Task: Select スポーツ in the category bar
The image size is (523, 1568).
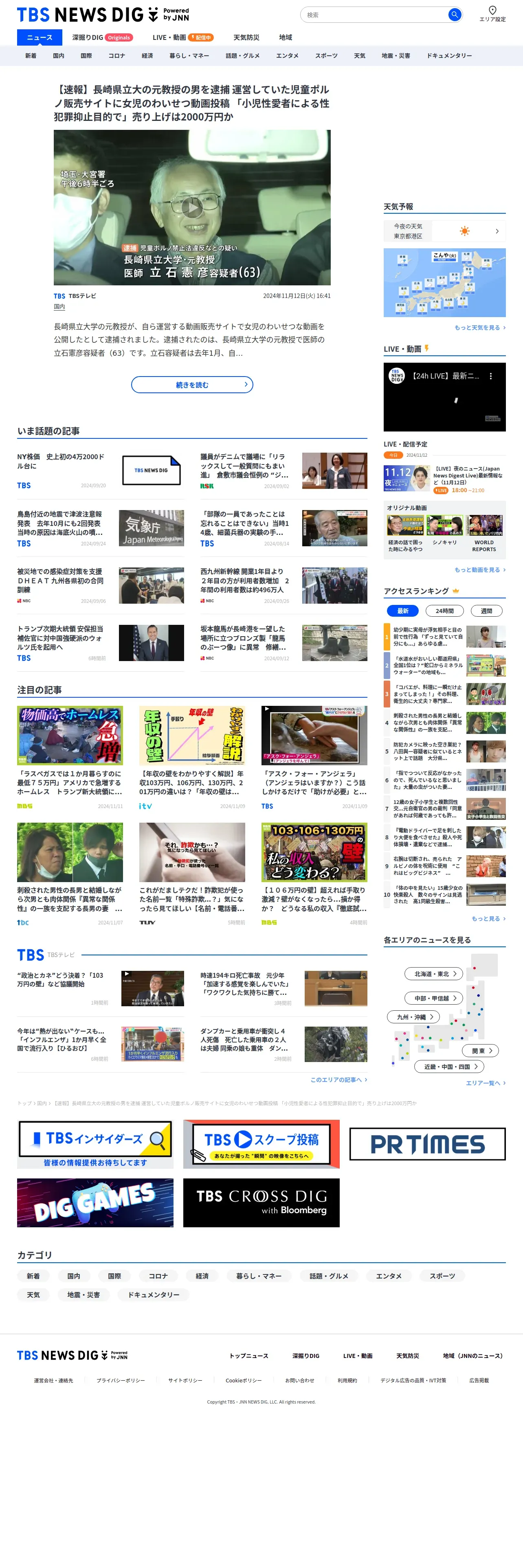Action: pyautogui.click(x=326, y=55)
